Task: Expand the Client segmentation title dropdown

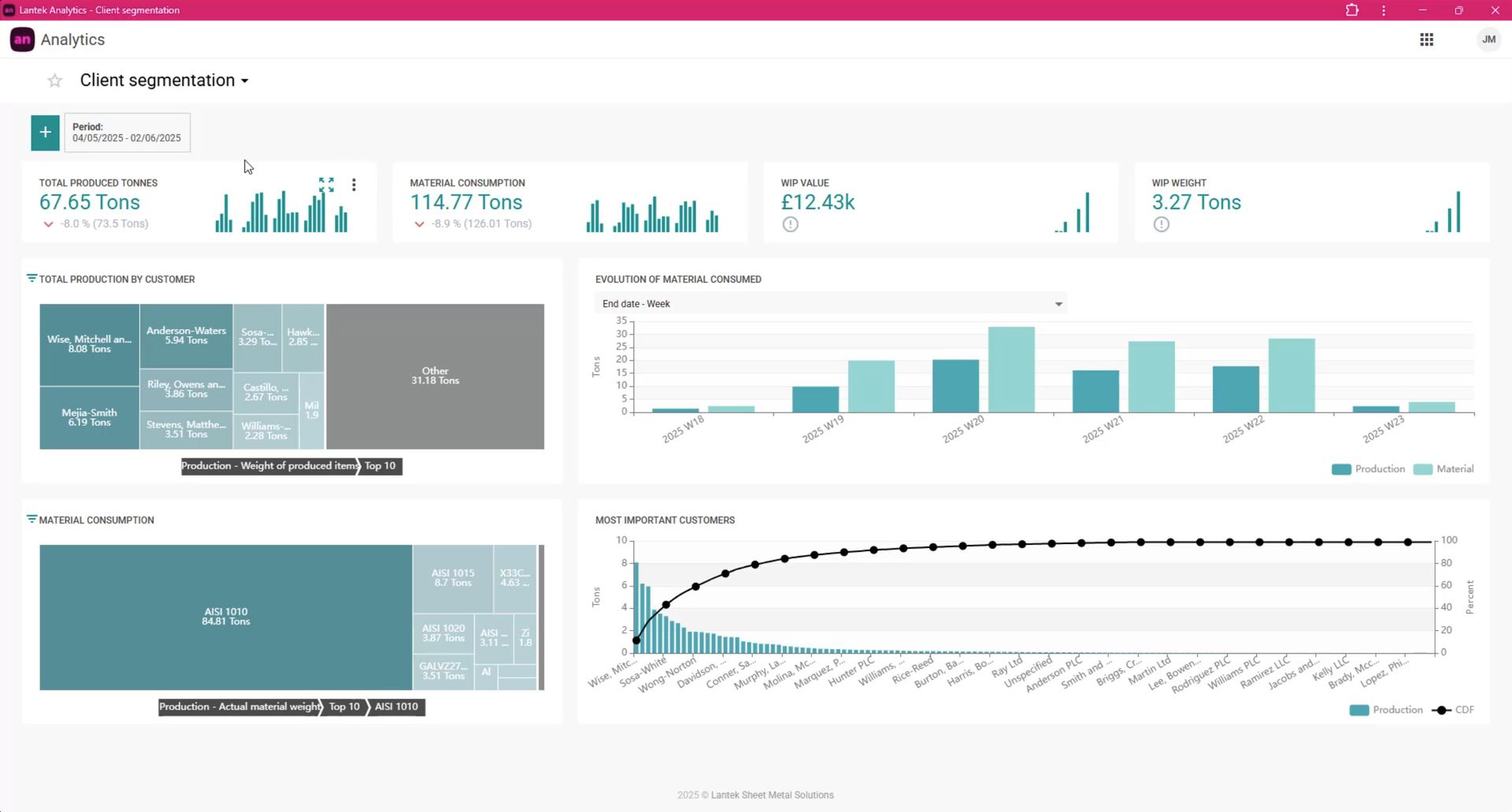Action: 245,81
